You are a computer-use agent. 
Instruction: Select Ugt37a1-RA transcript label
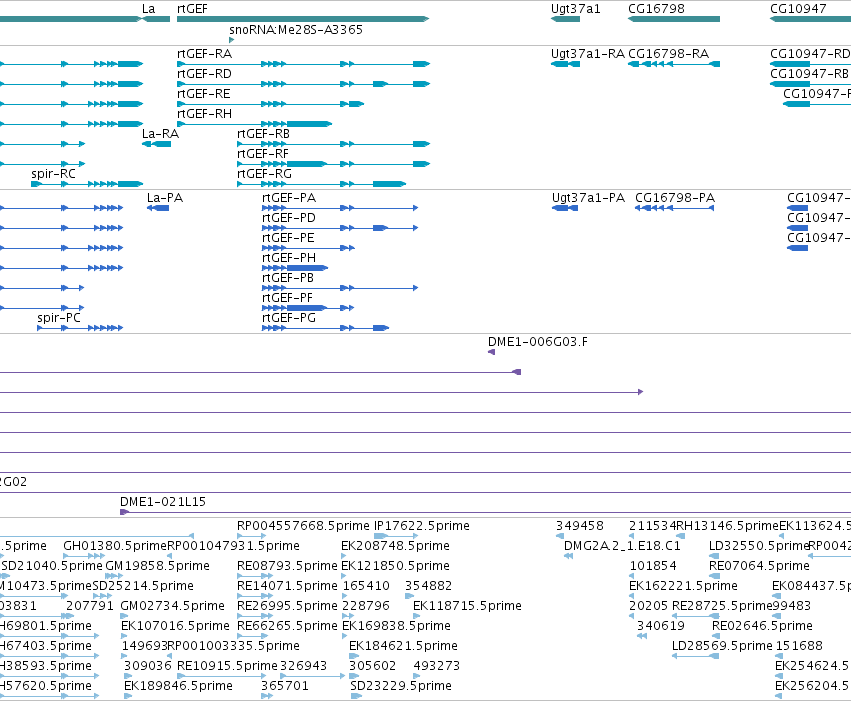(588, 54)
